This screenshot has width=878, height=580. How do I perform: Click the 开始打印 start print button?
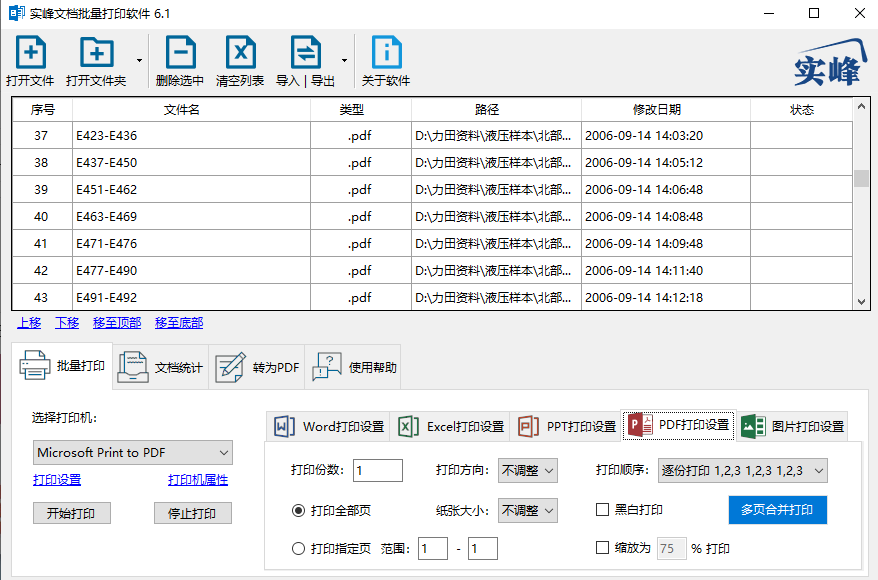coord(72,513)
